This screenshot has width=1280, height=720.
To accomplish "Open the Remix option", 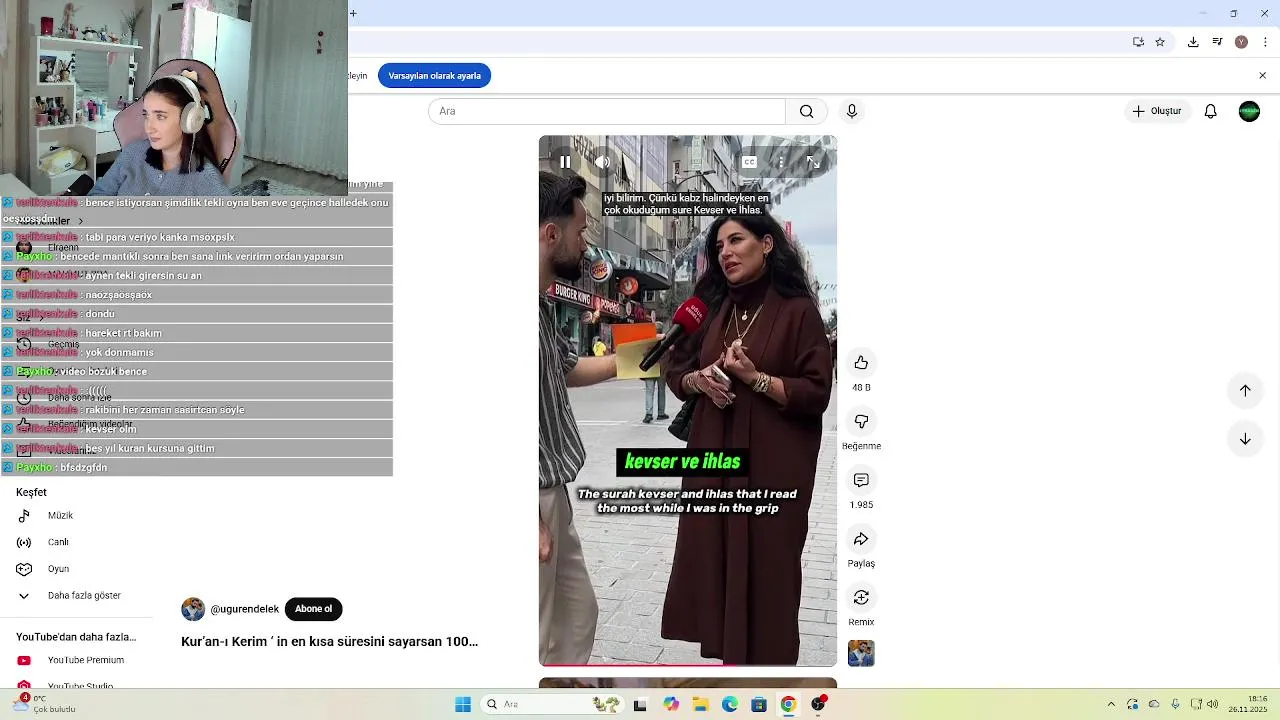I will 861,598.
